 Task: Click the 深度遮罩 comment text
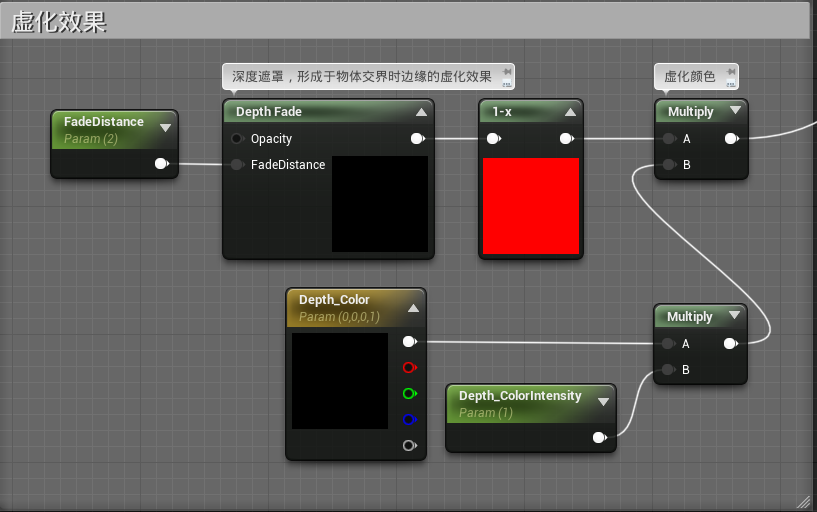[x=362, y=77]
